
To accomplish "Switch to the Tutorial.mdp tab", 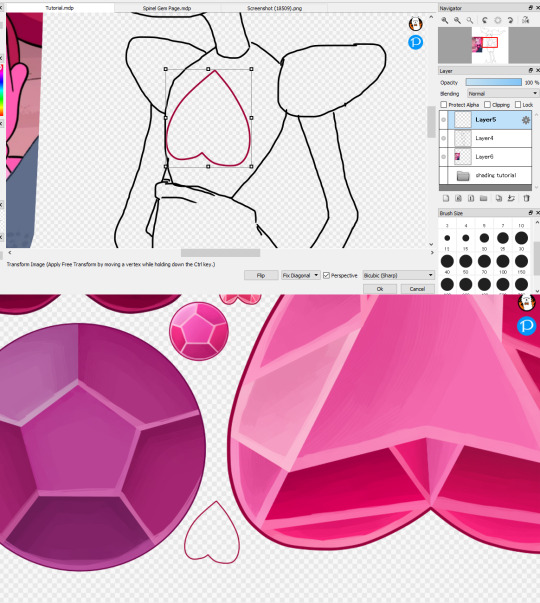I will pos(59,8).
